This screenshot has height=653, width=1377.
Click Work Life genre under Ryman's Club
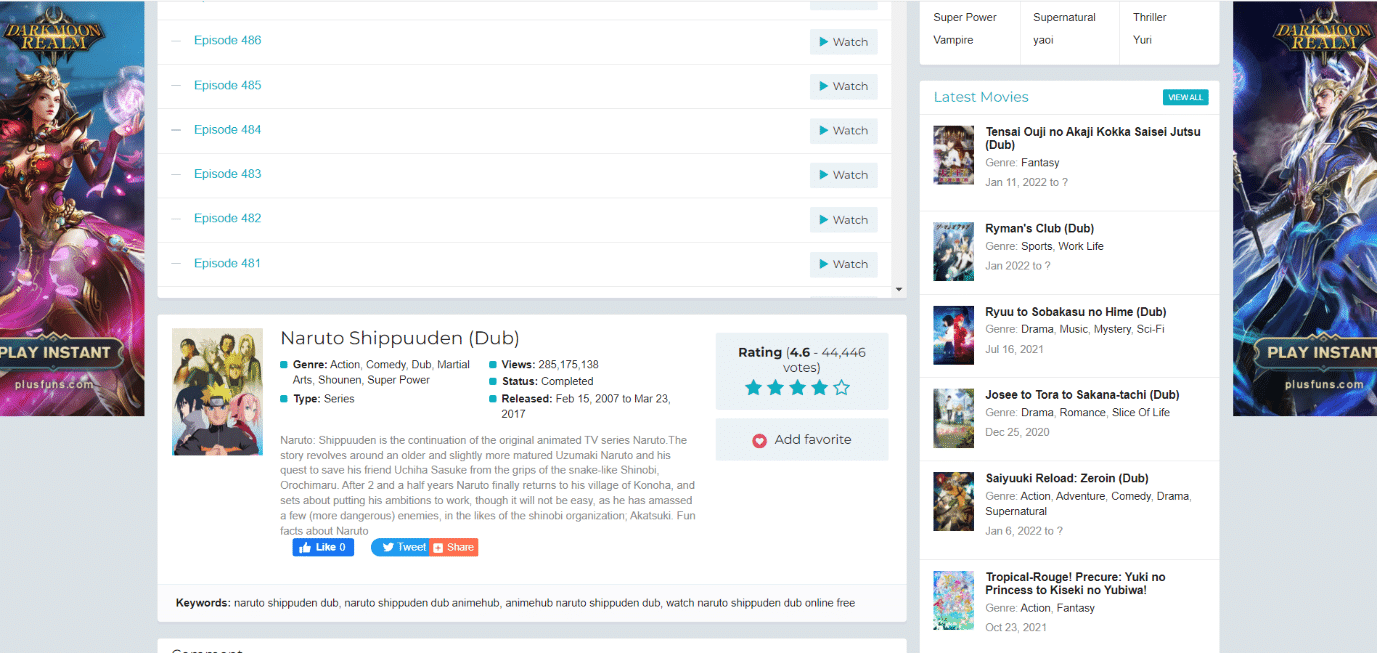[1081, 246]
